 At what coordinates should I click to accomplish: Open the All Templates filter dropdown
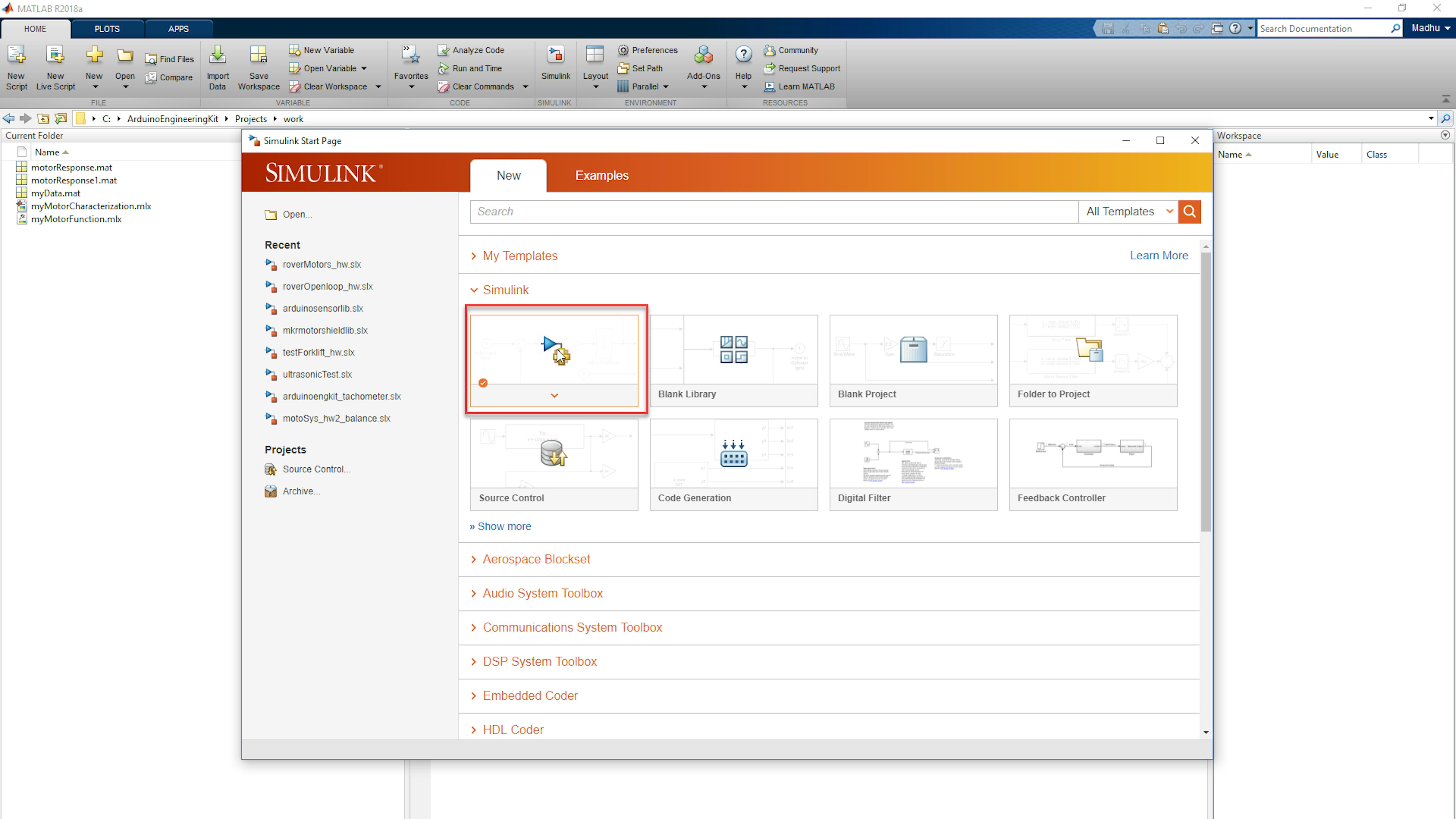(1128, 211)
